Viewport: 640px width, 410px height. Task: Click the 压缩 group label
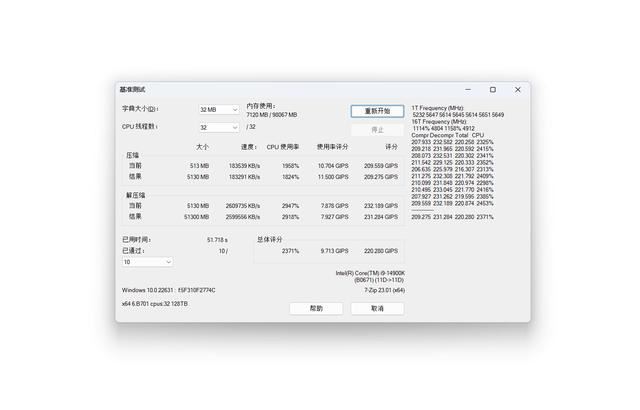coord(133,155)
